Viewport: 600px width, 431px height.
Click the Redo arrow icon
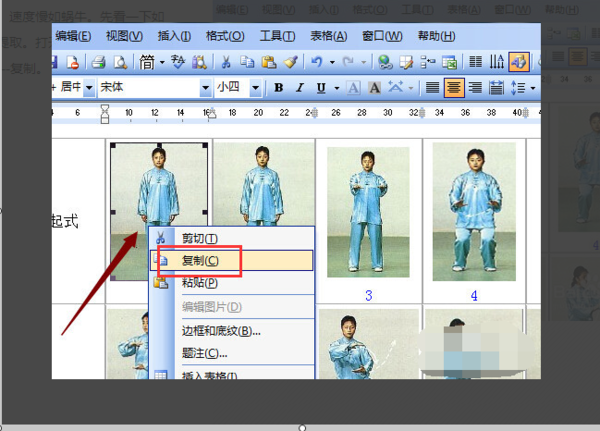[x=348, y=62]
